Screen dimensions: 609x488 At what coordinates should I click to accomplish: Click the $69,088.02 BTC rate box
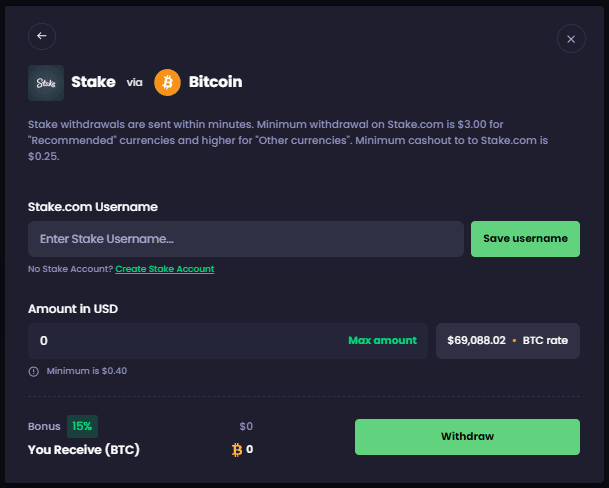[x=507, y=341]
